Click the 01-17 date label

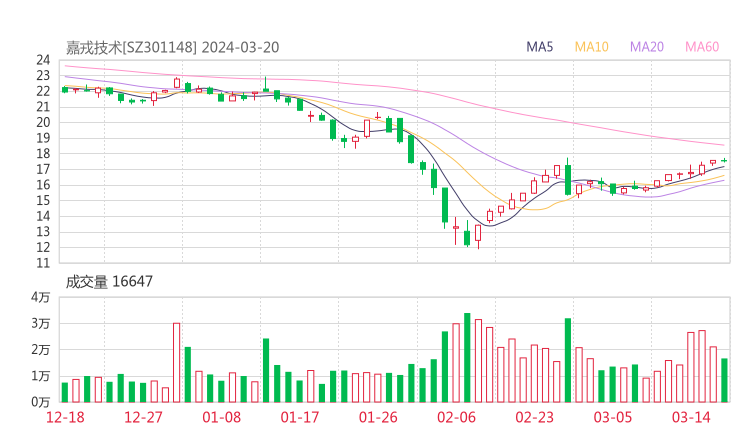click(300, 417)
